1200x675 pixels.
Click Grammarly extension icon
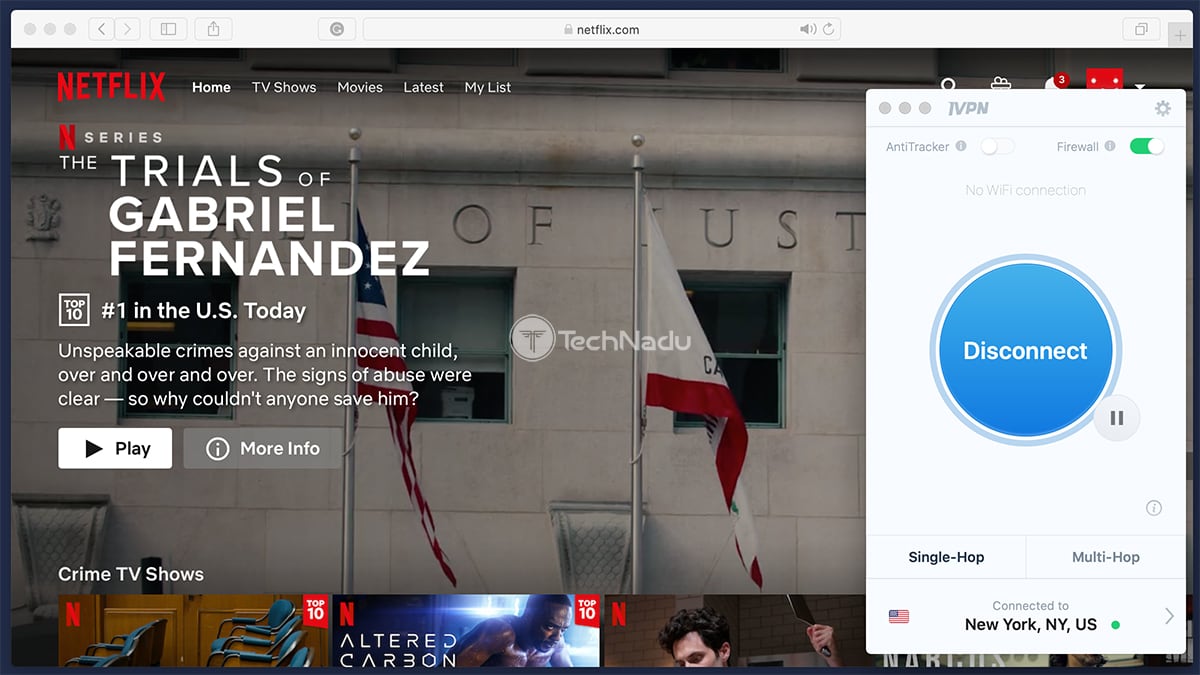pyautogui.click(x=337, y=29)
